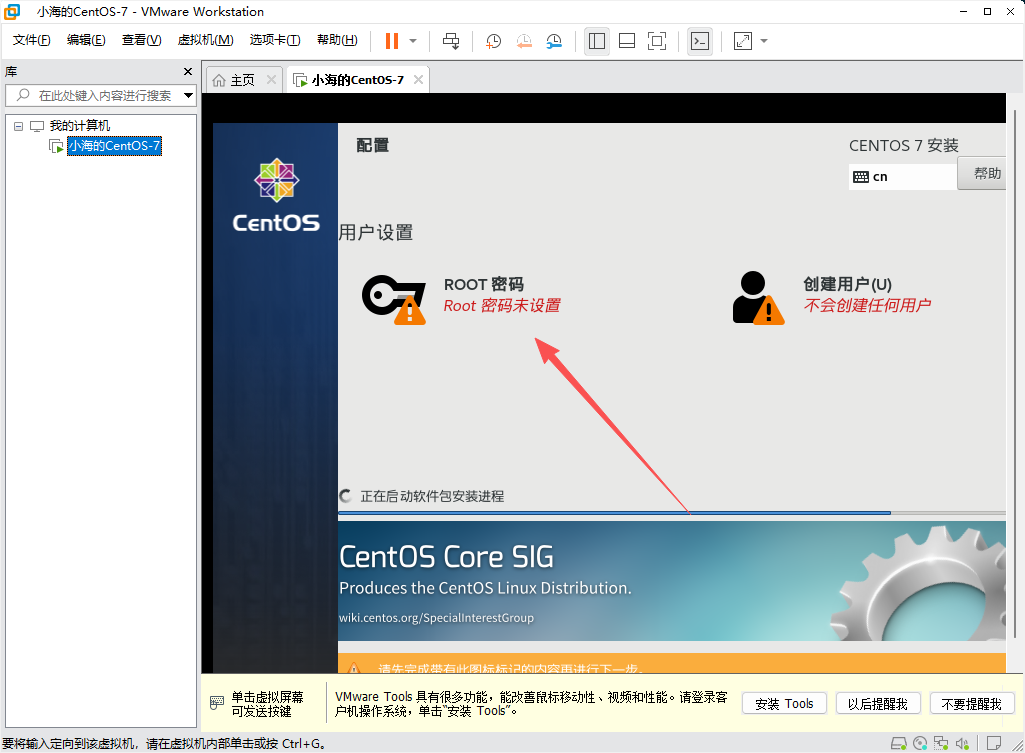Open the 虚拟机(M) menu
The width and height of the screenshot is (1025, 753).
pyautogui.click(x=205, y=40)
